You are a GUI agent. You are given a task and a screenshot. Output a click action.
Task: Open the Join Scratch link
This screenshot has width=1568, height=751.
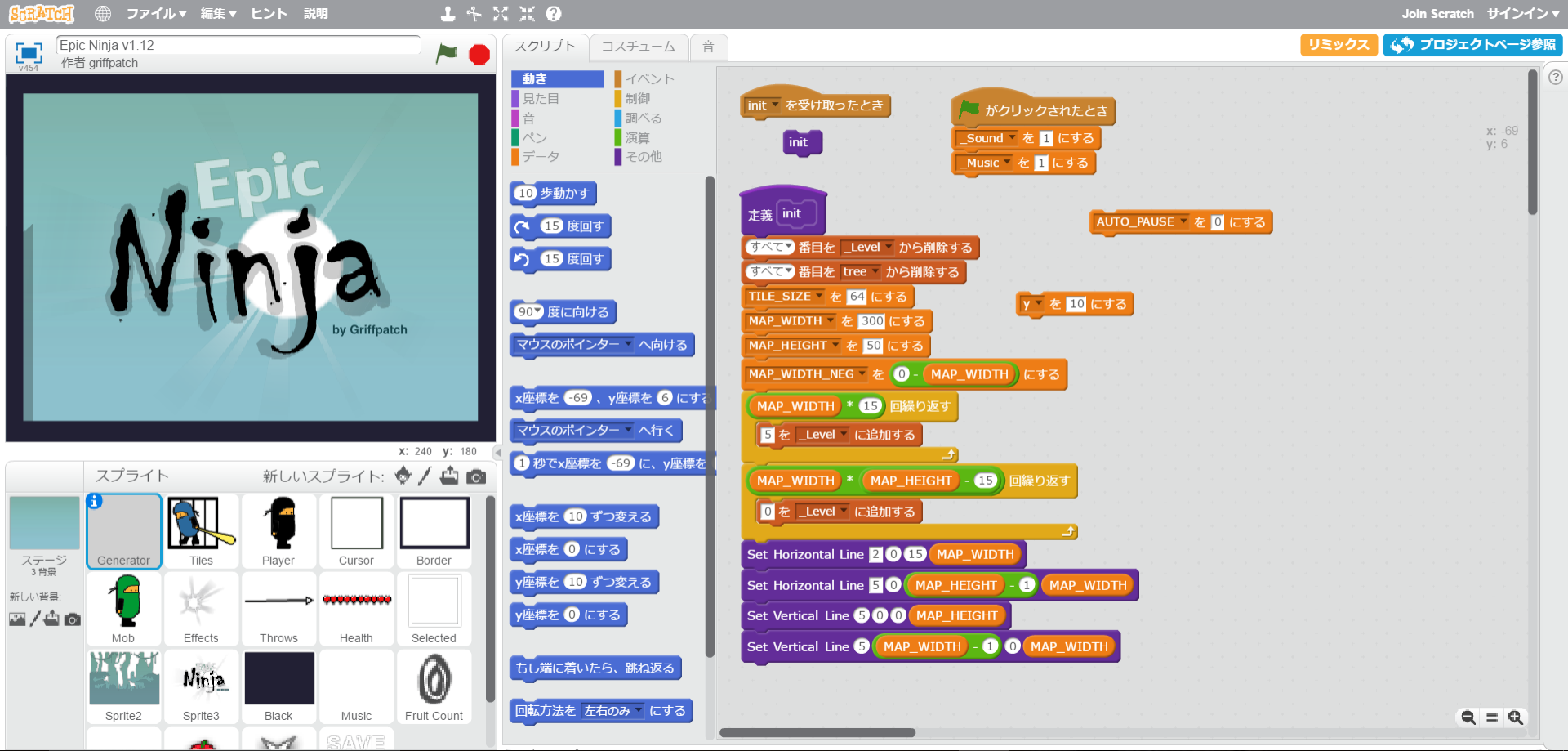point(1437,14)
